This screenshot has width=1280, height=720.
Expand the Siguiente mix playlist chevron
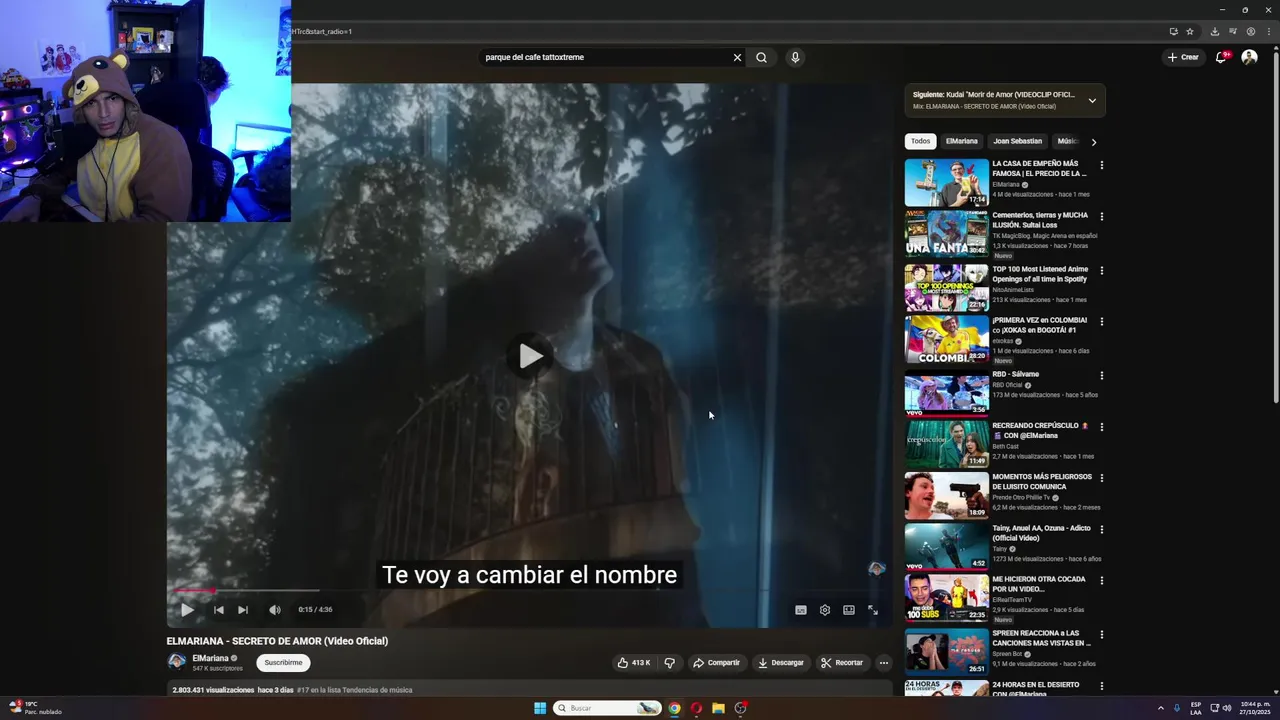pos(1092,100)
